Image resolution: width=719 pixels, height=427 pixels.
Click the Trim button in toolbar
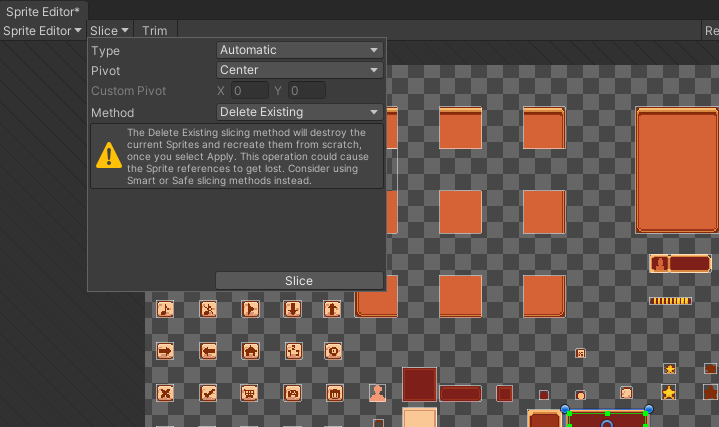coord(155,31)
